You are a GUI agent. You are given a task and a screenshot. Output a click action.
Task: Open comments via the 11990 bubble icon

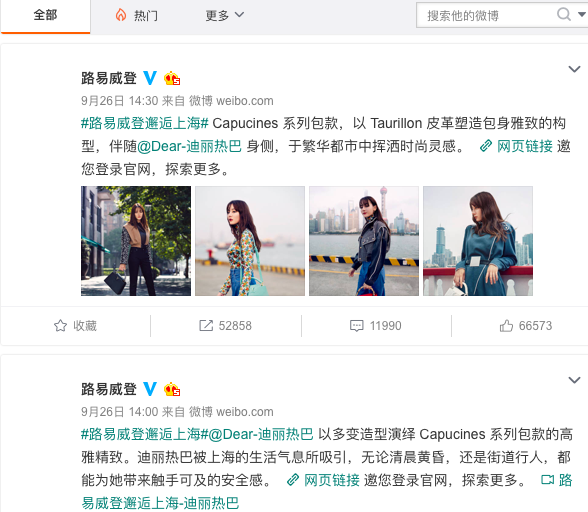point(356,326)
